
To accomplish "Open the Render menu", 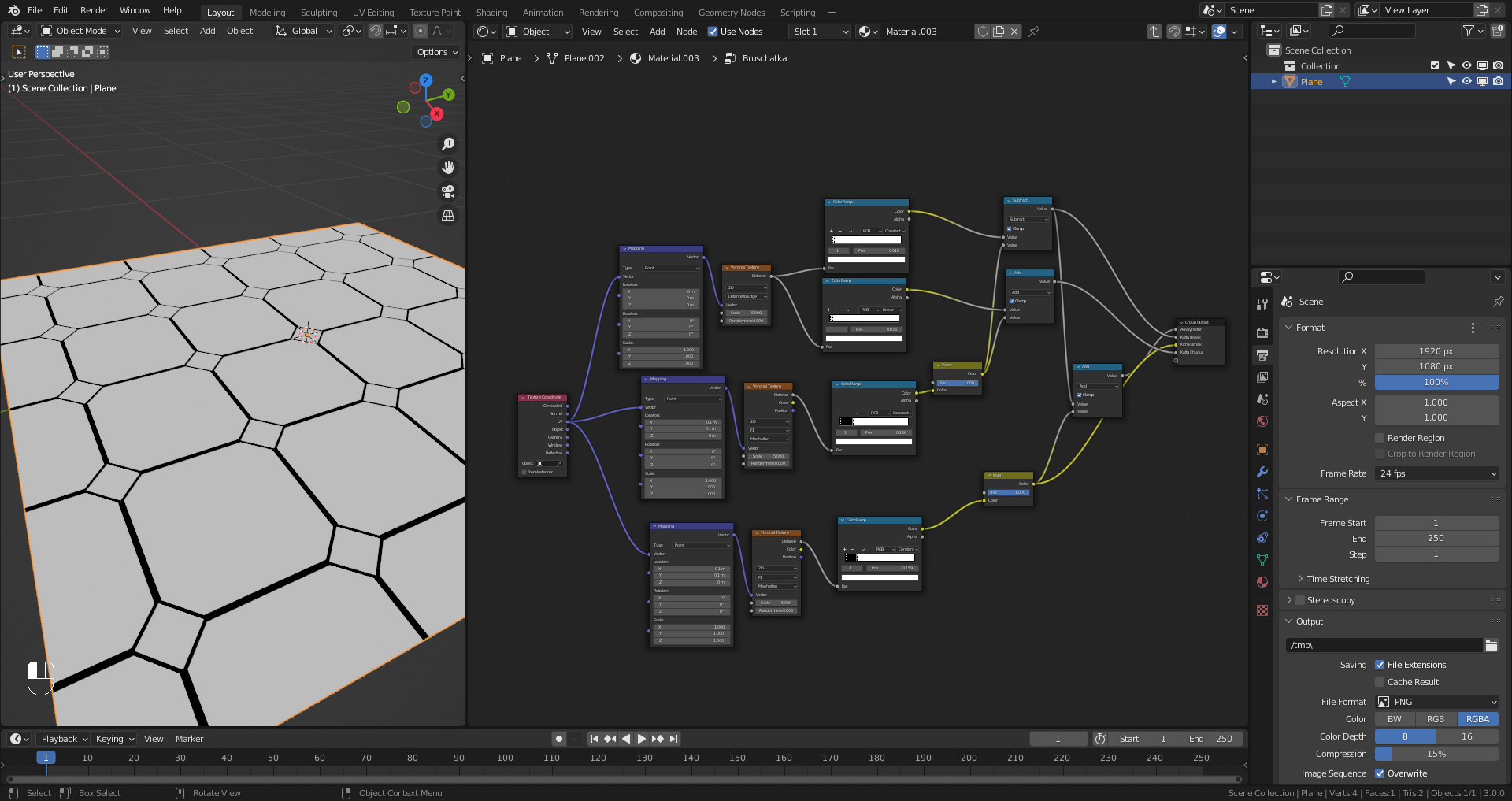I will click(94, 10).
